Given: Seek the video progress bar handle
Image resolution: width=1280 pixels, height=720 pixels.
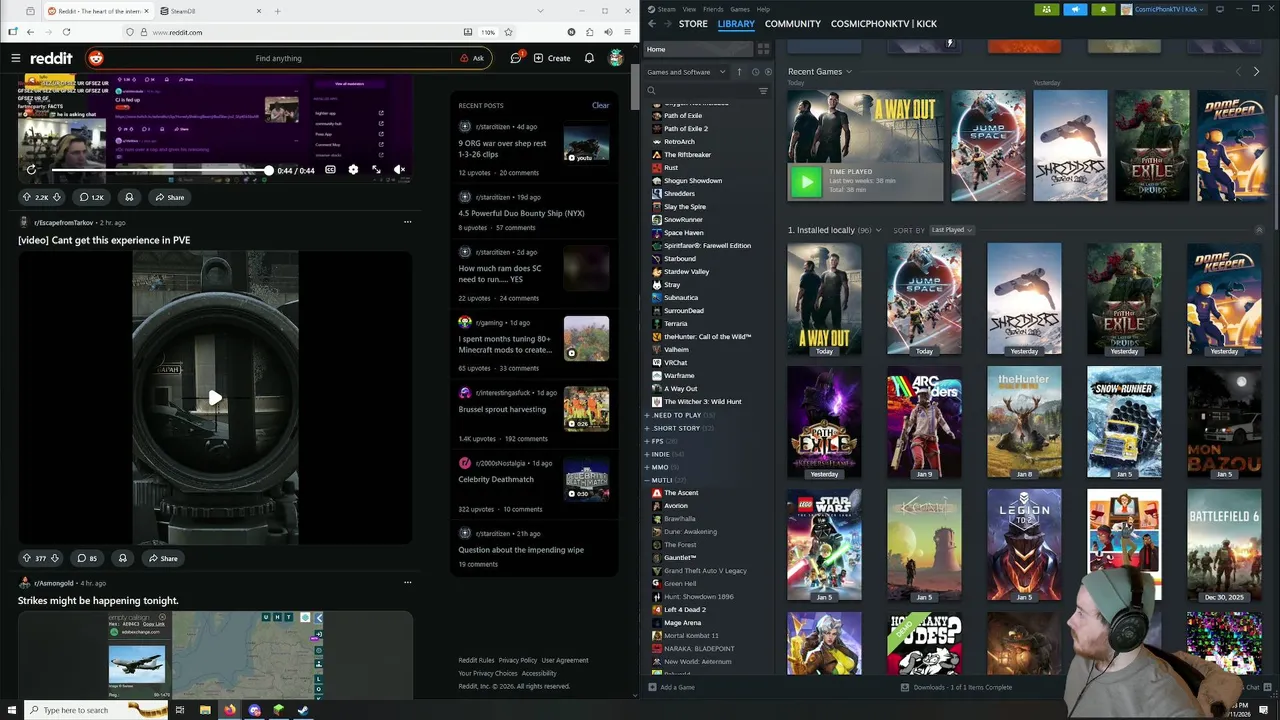Looking at the screenshot, I should [x=269, y=171].
